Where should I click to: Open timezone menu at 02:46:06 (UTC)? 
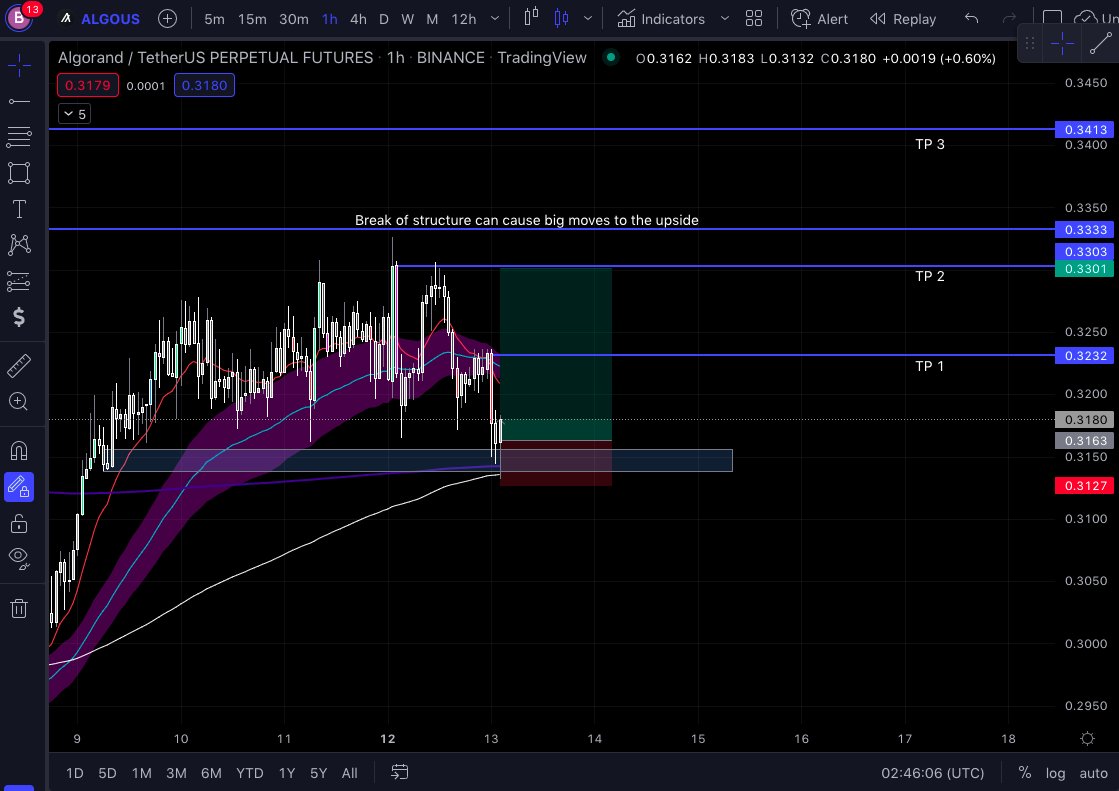(932, 773)
